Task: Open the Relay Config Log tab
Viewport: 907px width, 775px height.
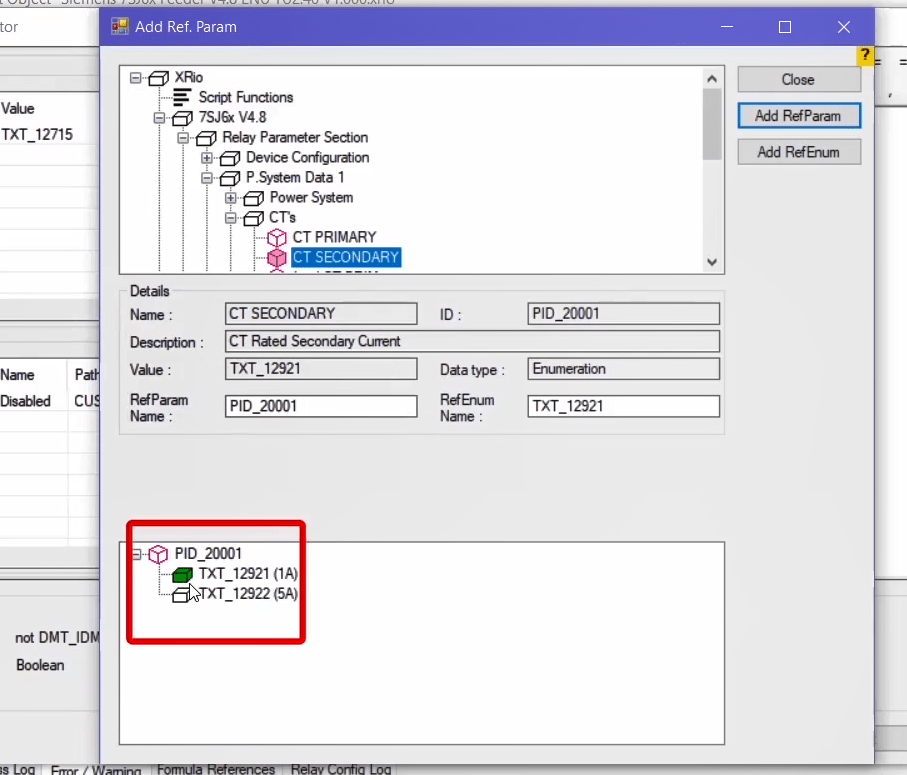Action: 341,769
